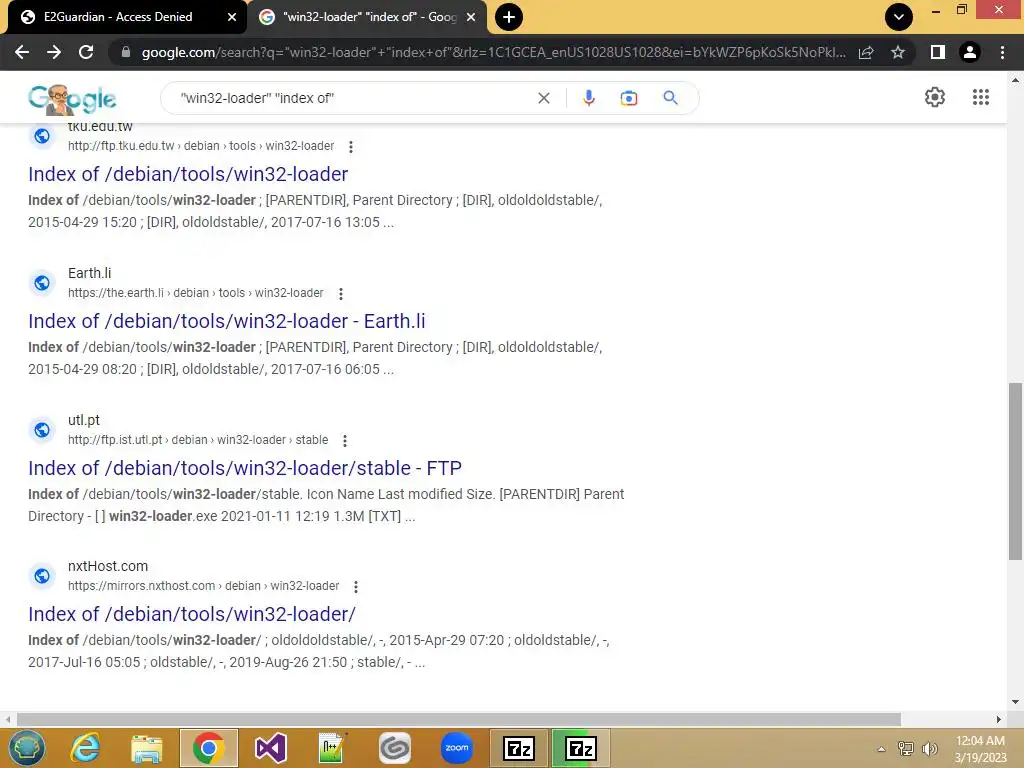Image resolution: width=1024 pixels, height=768 pixels.
Task: Click the horizontal scrollbar thumb
Action: tap(458, 719)
